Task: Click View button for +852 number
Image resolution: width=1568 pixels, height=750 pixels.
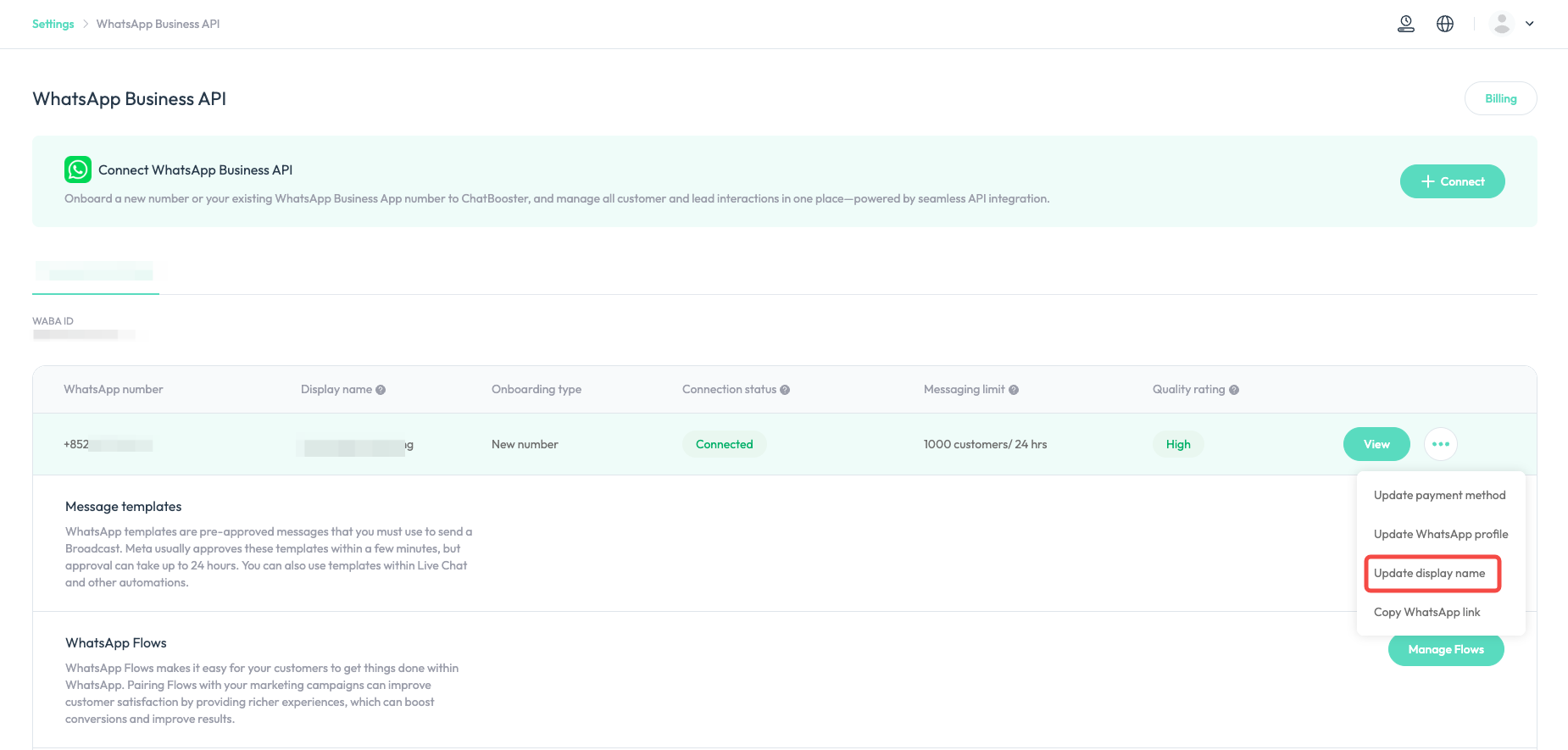Action: pyautogui.click(x=1376, y=444)
